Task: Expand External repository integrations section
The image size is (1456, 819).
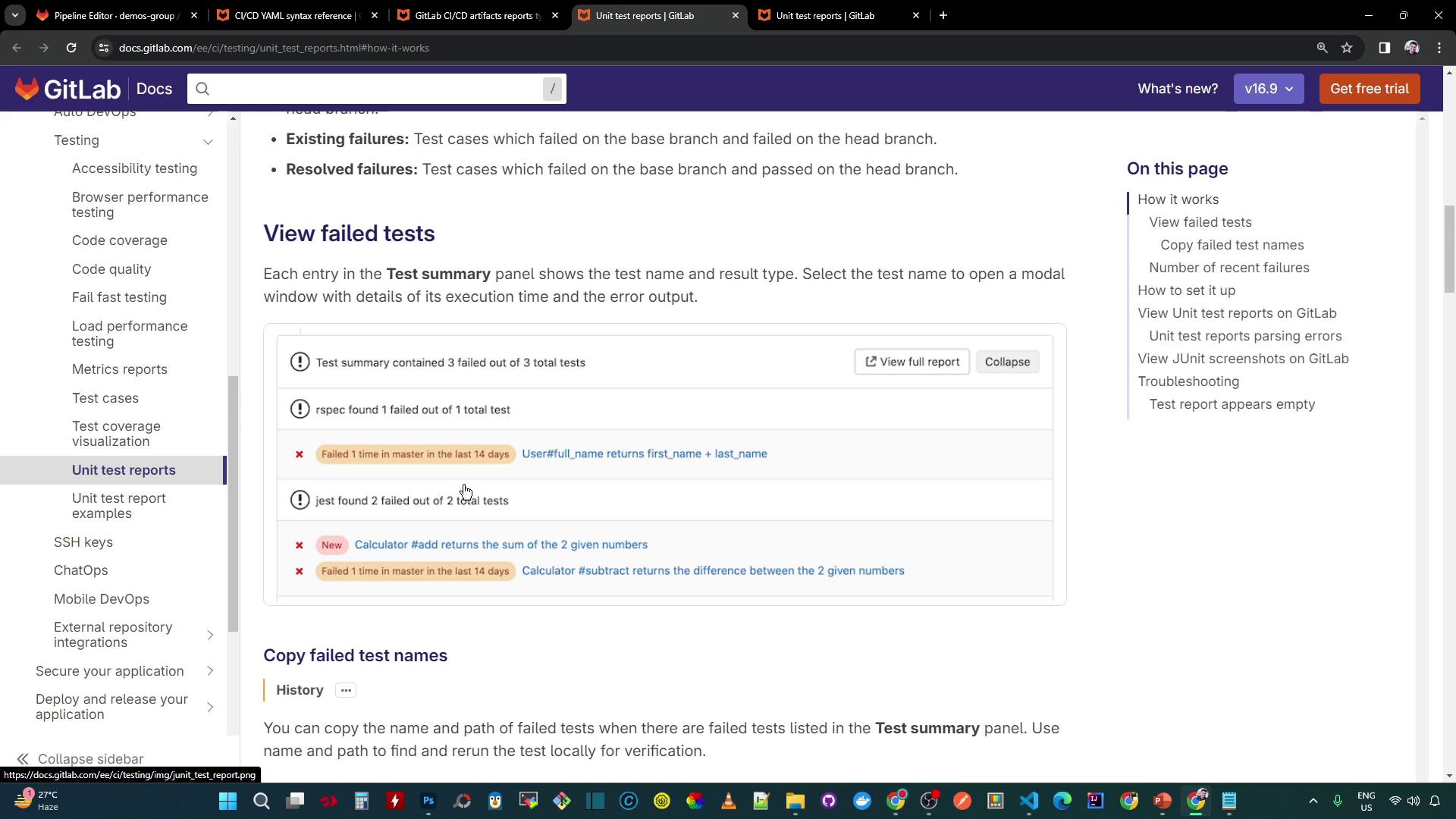Action: (210, 635)
